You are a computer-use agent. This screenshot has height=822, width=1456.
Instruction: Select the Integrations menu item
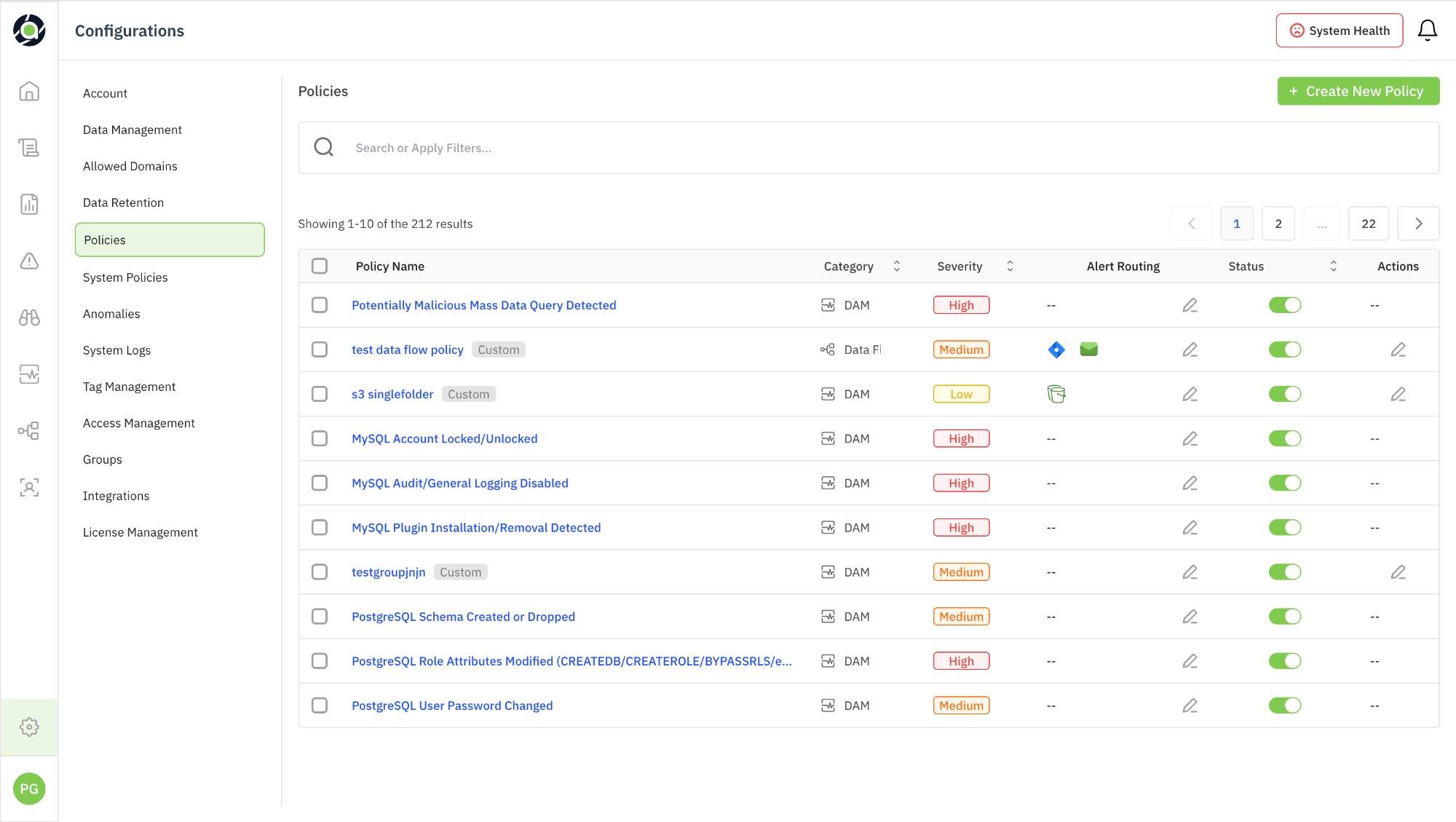(x=116, y=496)
